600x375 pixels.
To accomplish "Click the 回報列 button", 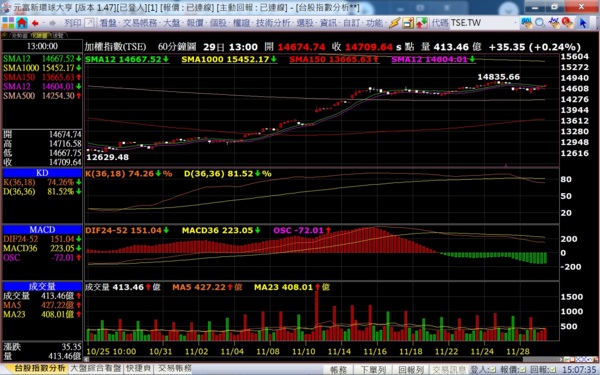I will (411, 370).
